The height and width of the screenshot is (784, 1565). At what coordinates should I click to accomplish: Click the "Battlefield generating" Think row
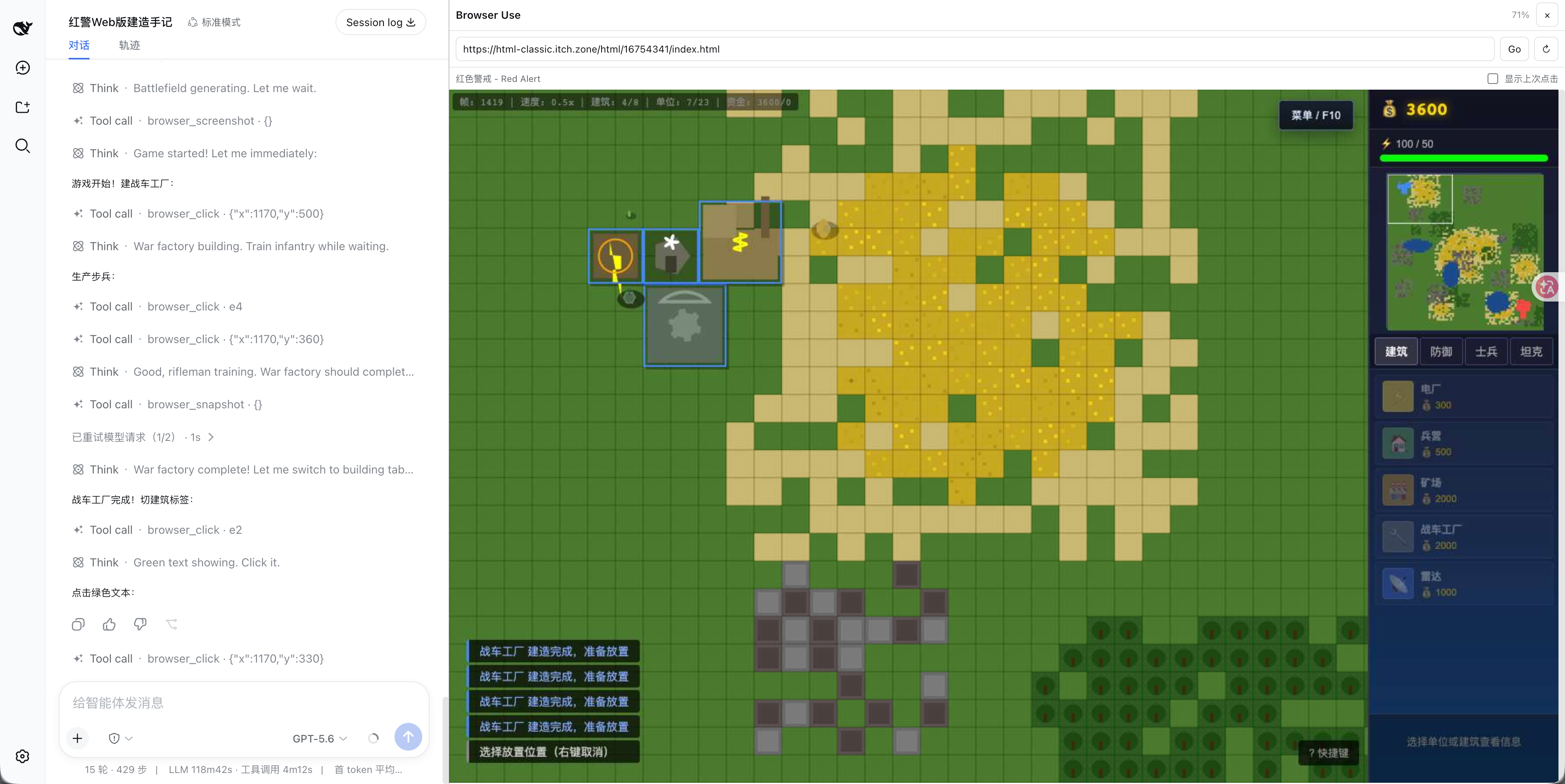click(x=194, y=89)
